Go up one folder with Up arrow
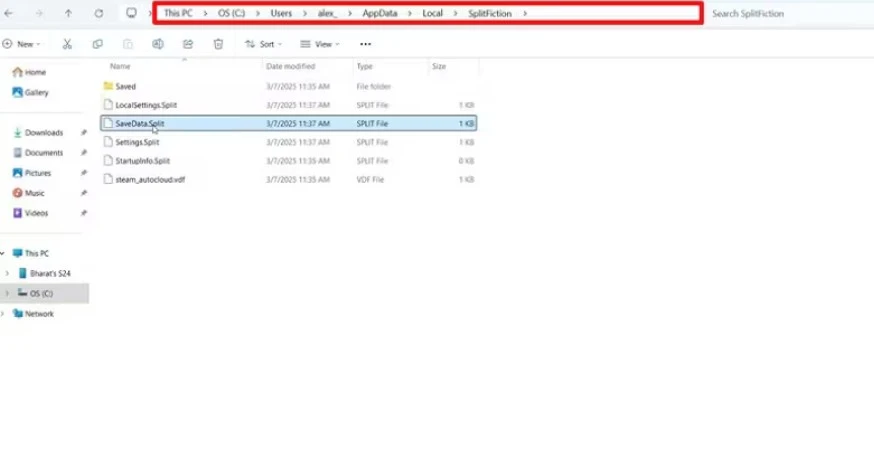The image size is (874, 468). [68, 14]
